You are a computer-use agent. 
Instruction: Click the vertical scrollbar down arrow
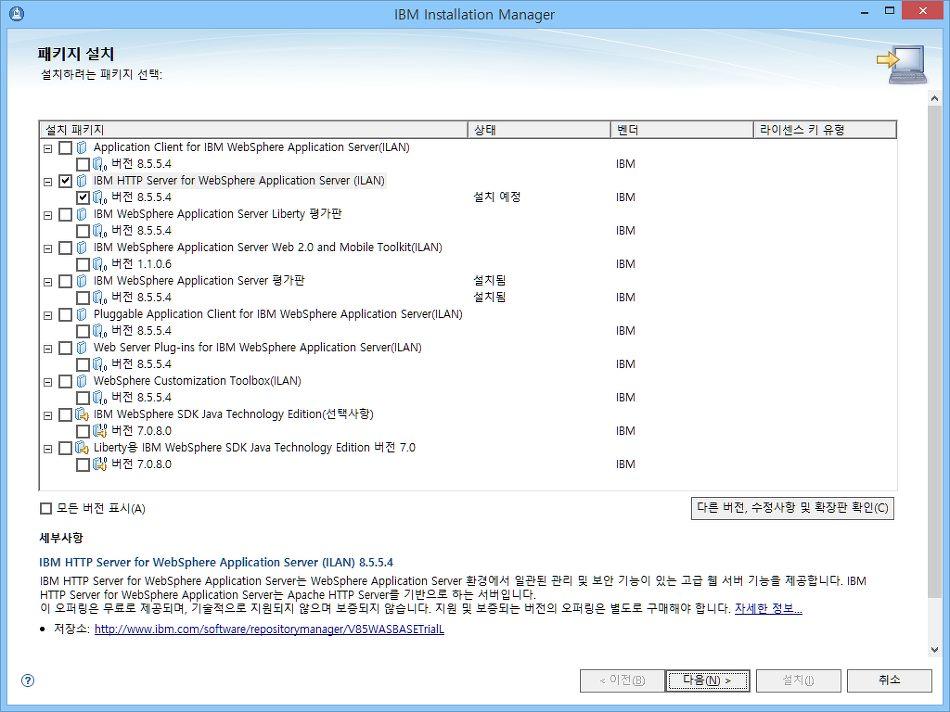click(934, 650)
